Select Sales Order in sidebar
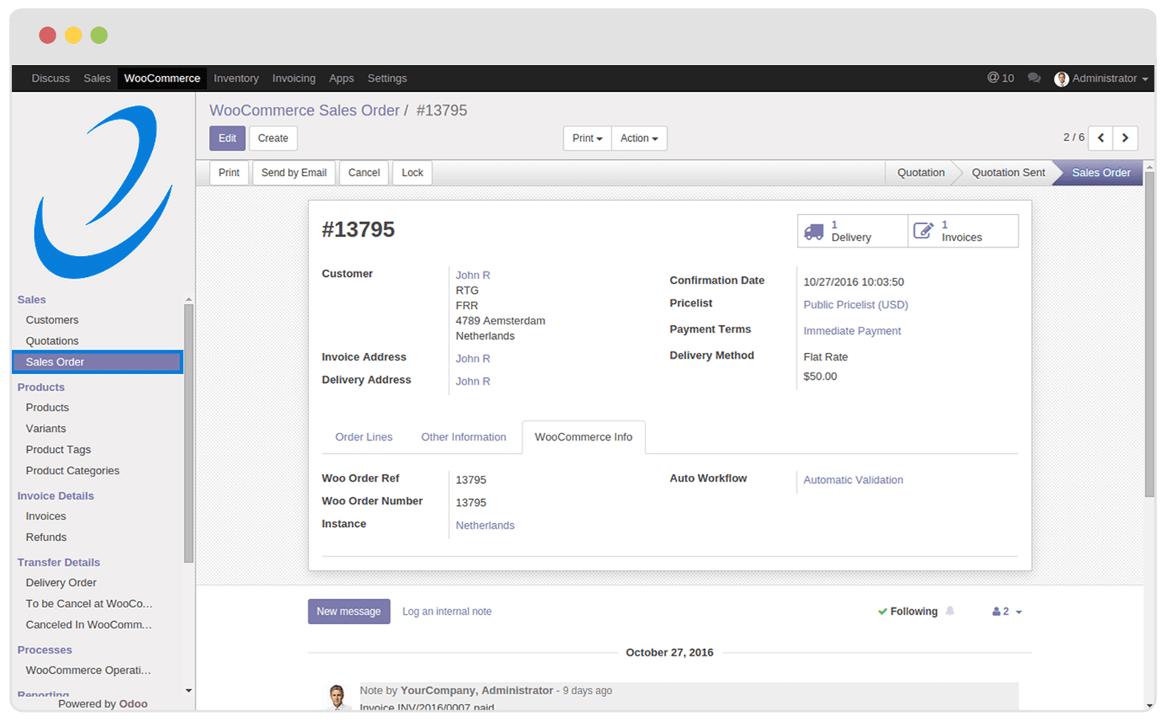Viewport: 1170px width, 722px height. (98, 362)
